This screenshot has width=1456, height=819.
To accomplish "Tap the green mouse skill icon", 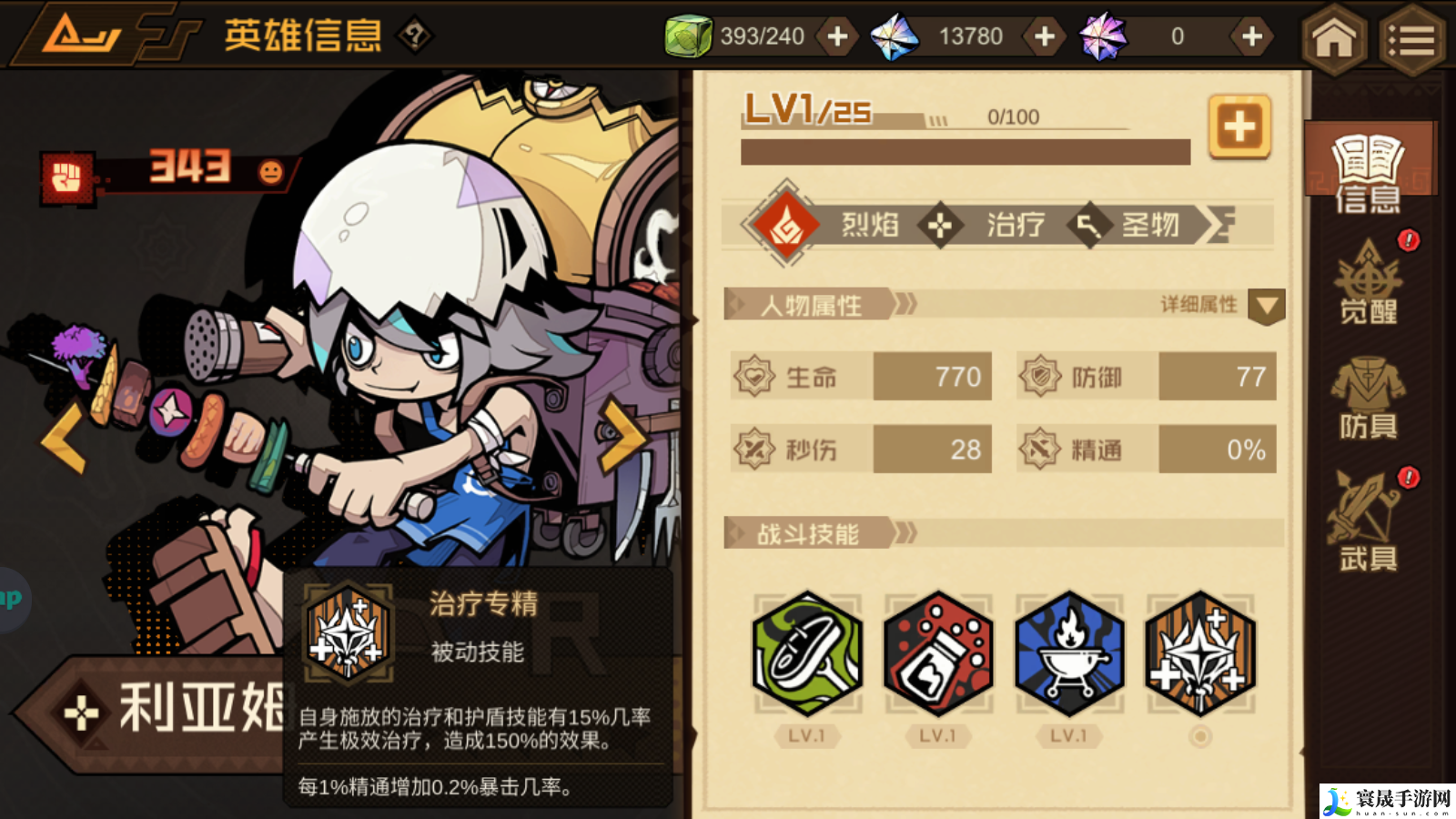I will (x=807, y=653).
